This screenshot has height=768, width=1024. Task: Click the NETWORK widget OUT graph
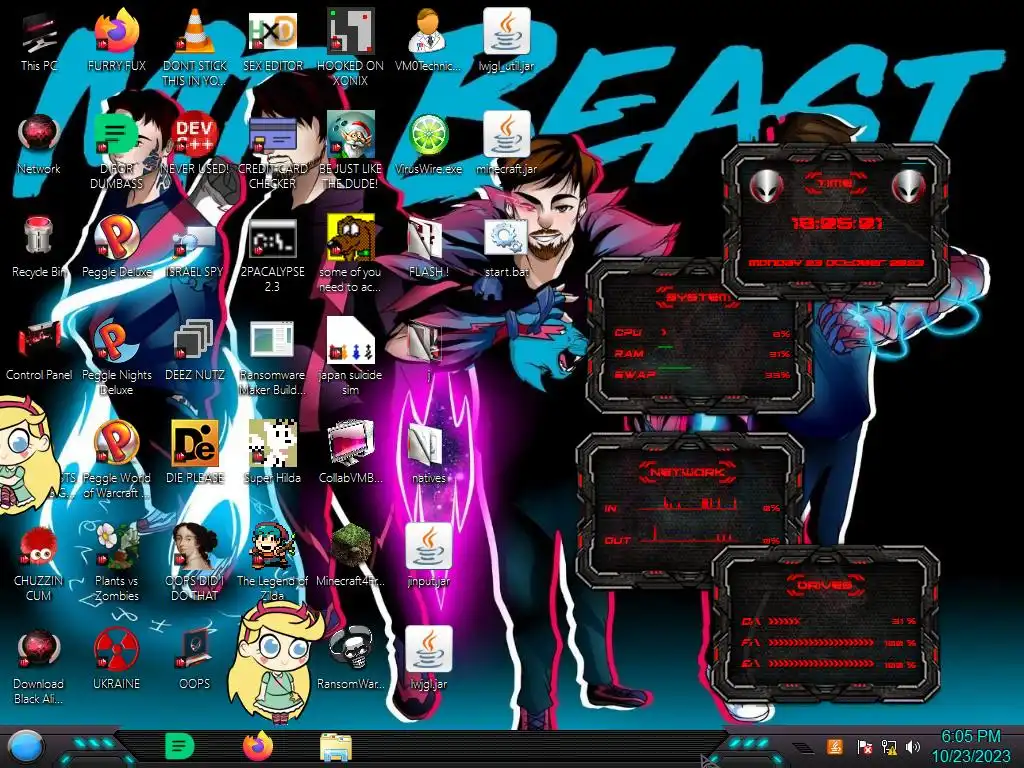pos(688,536)
